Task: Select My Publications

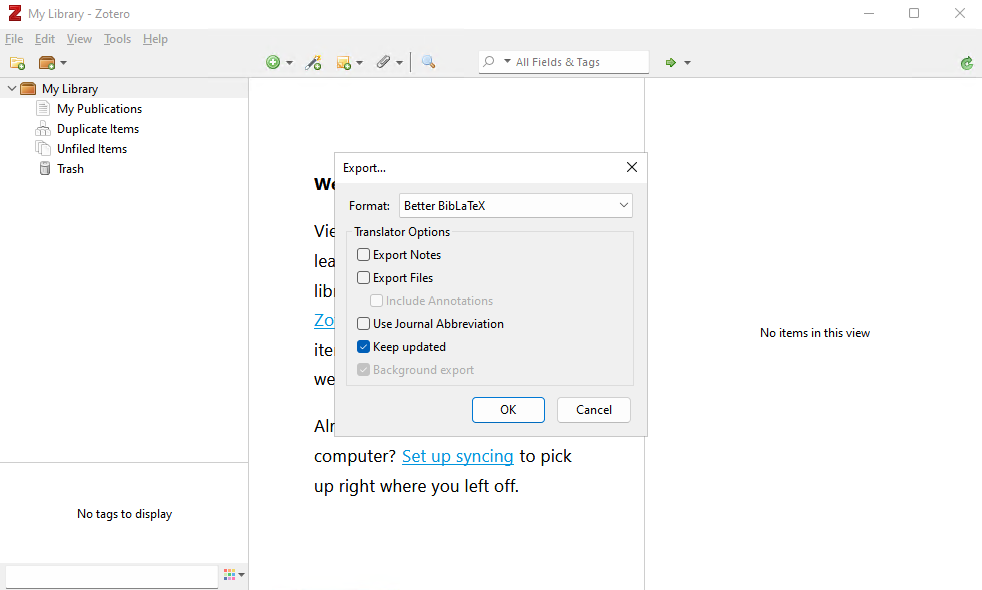Action: point(100,109)
